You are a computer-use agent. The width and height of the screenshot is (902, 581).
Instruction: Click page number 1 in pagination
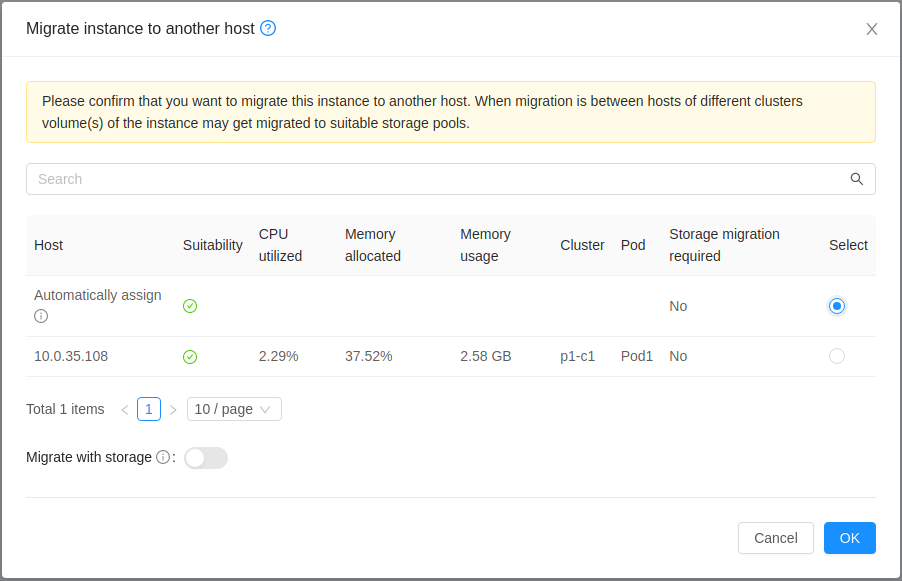[149, 409]
